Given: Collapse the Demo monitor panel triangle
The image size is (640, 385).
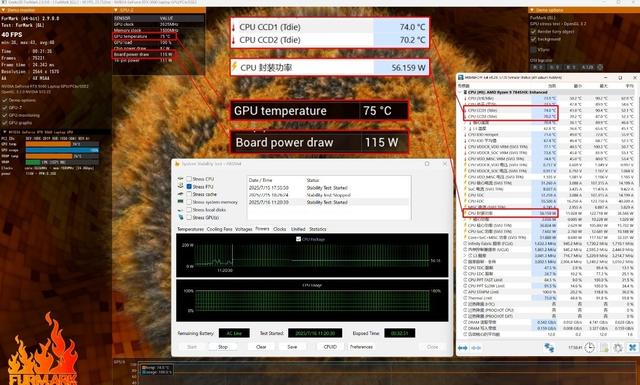Looking at the screenshot, I should [4, 10].
